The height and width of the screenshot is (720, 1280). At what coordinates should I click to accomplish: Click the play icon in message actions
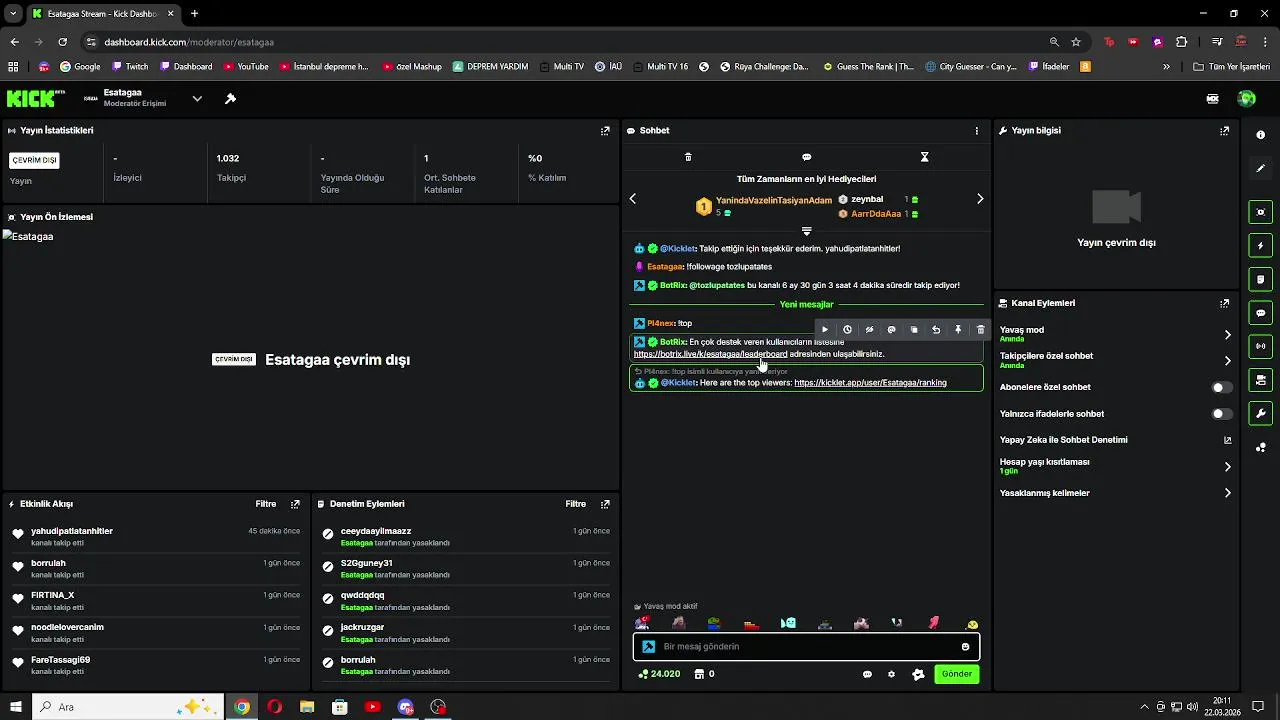(825, 329)
